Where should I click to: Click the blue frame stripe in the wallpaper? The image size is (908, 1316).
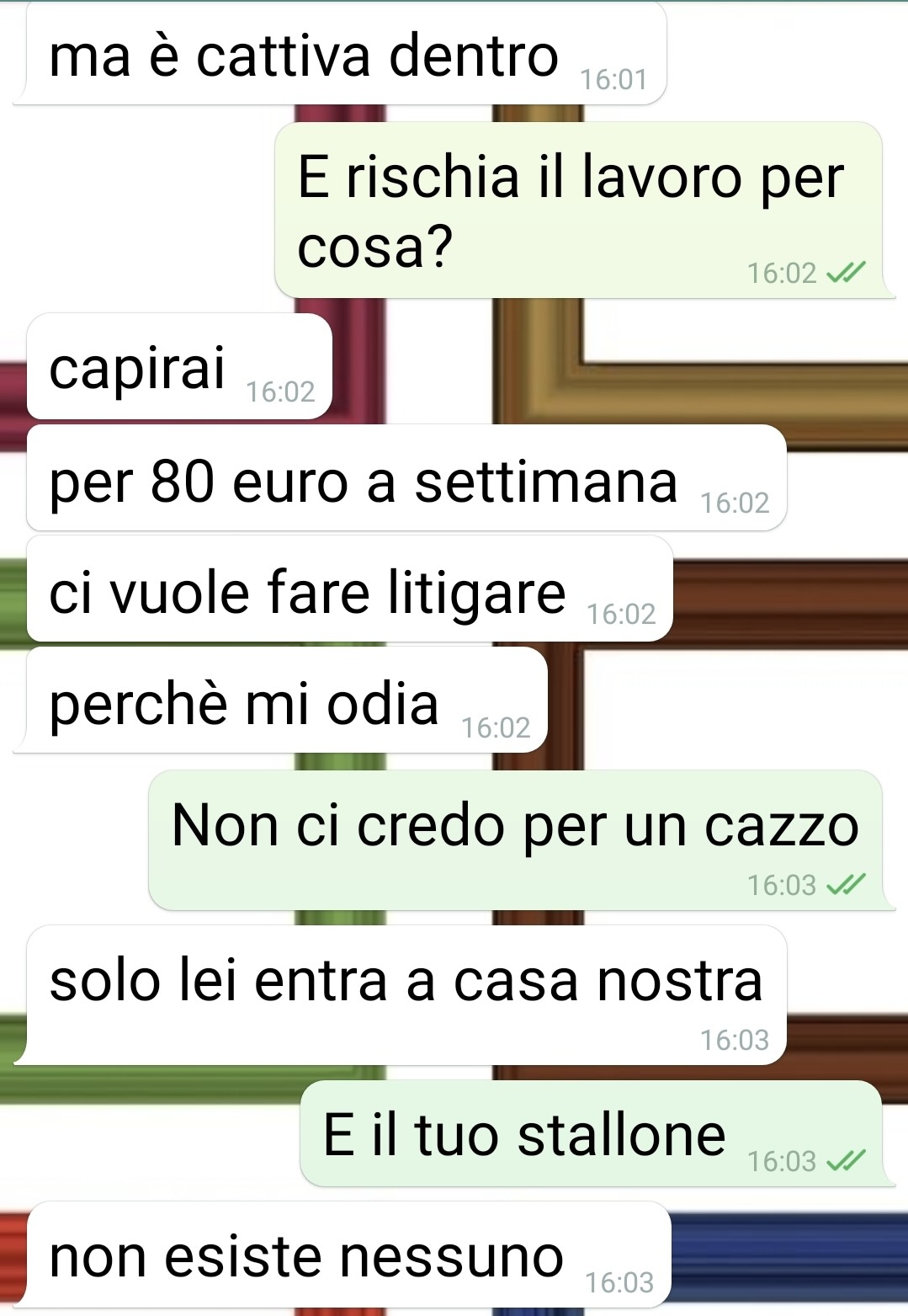point(789,1255)
